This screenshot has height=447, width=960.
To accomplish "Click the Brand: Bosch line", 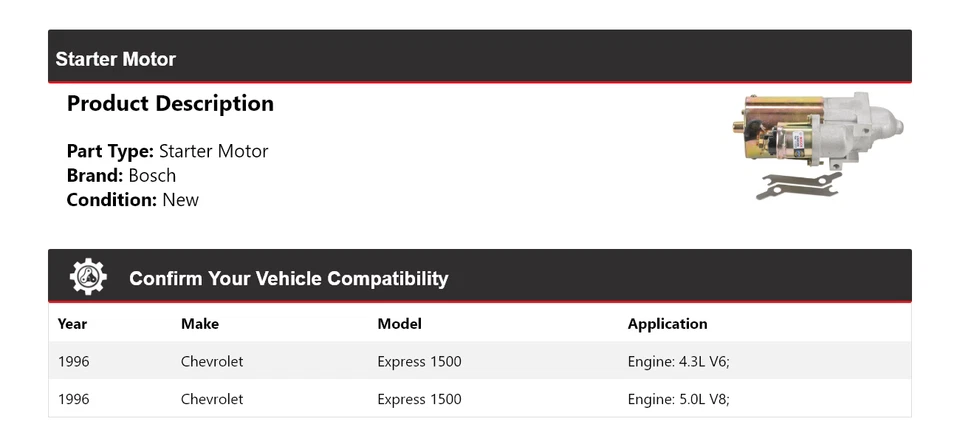I will [121, 176].
